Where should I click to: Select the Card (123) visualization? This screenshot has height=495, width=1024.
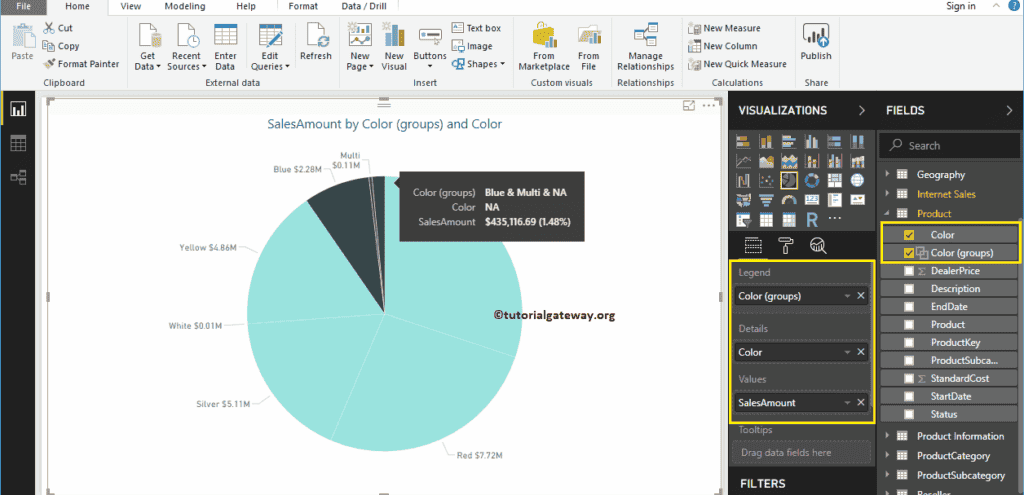[812, 200]
